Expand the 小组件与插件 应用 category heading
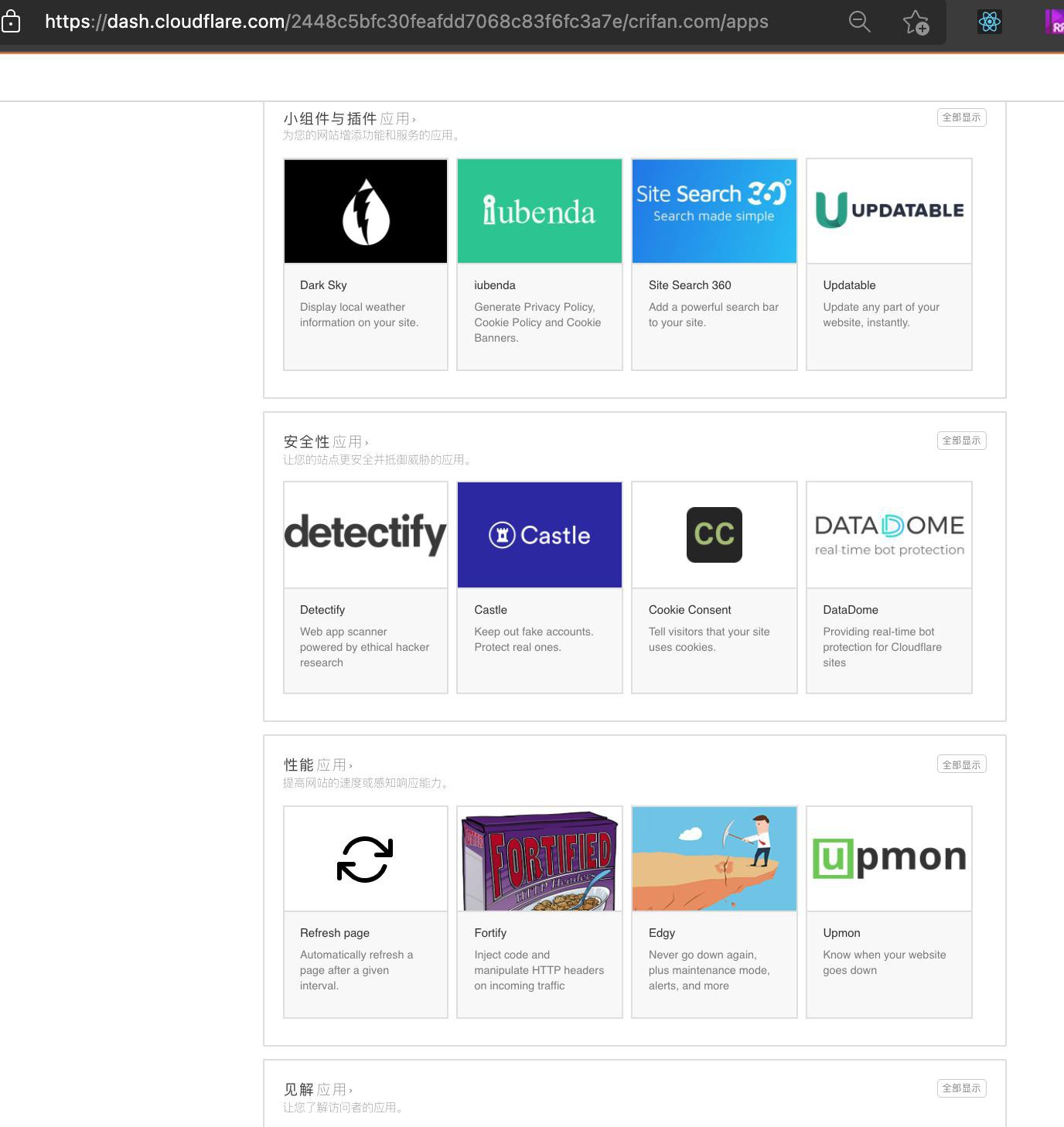1064x1127 pixels. (350, 118)
